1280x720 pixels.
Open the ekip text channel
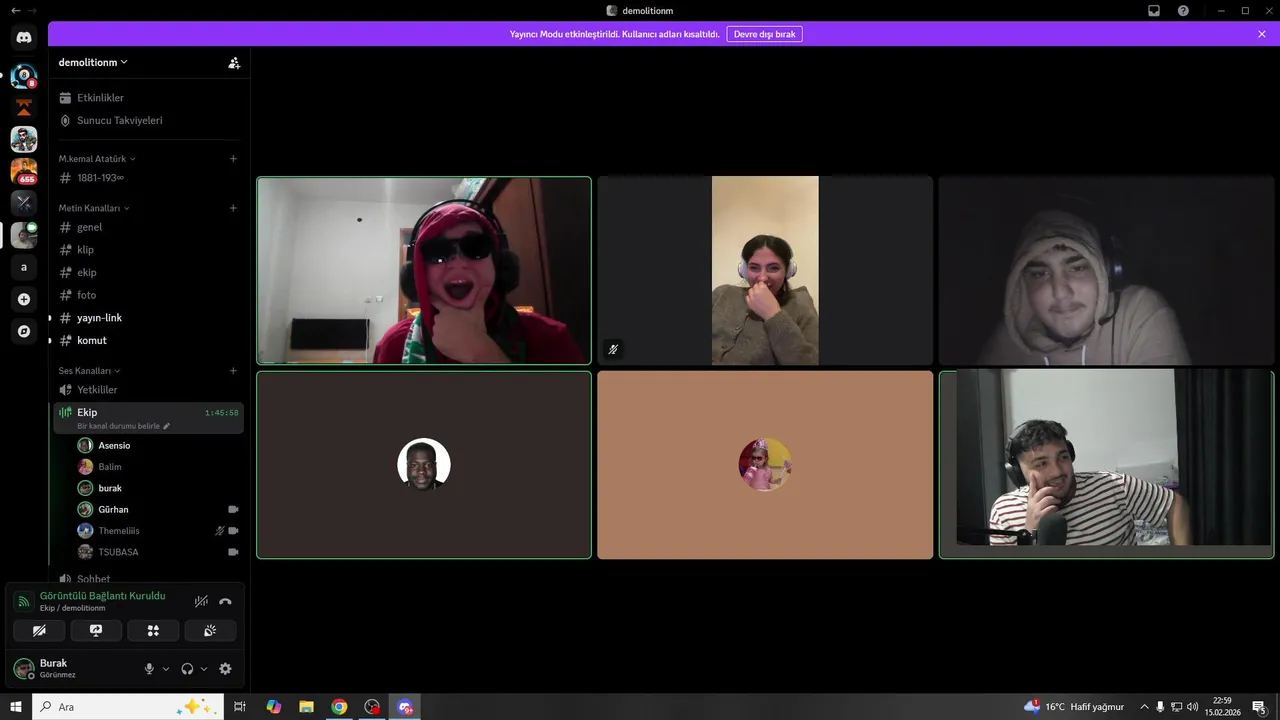pos(148,272)
